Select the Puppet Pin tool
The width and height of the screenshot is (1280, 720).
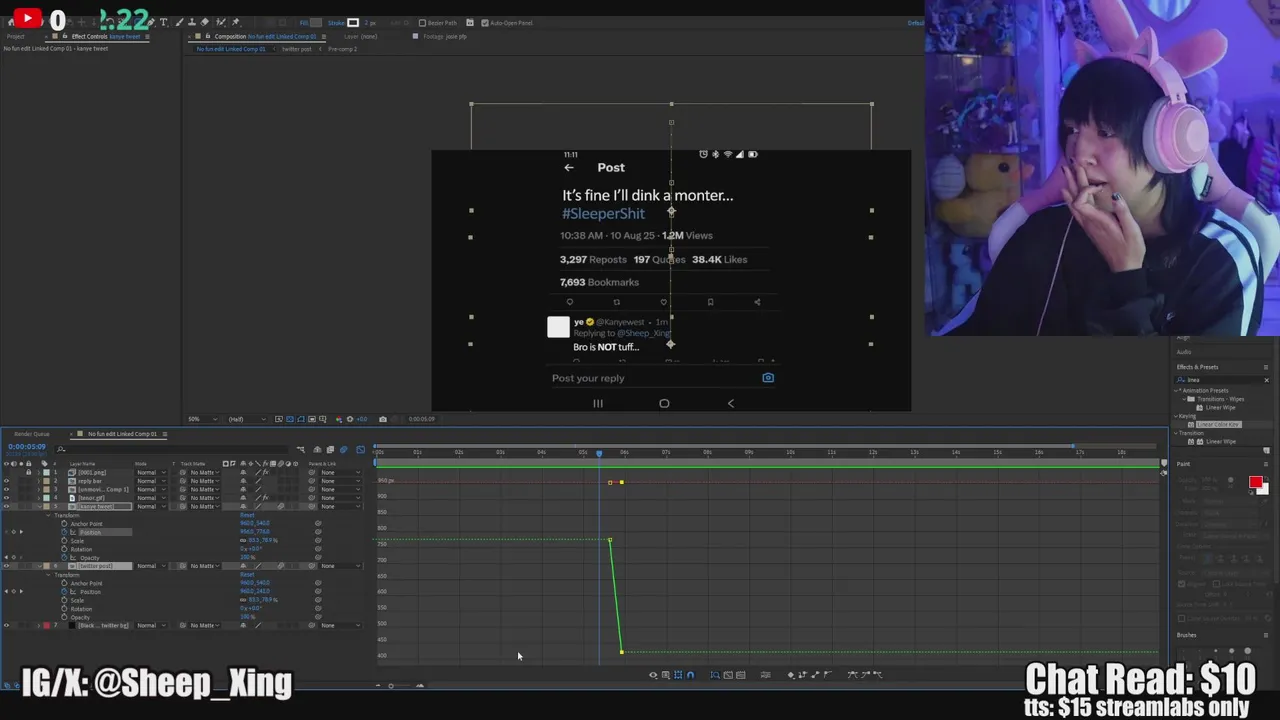[x=235, y=22]
